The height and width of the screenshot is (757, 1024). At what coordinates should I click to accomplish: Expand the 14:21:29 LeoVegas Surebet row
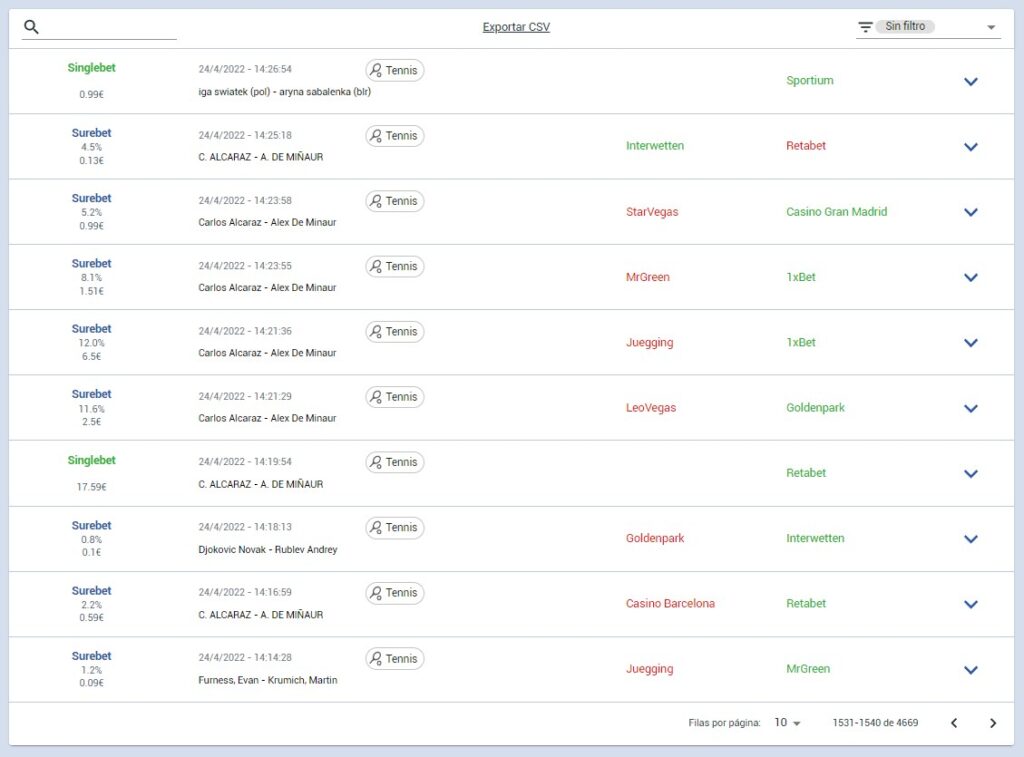coord(970,408)
